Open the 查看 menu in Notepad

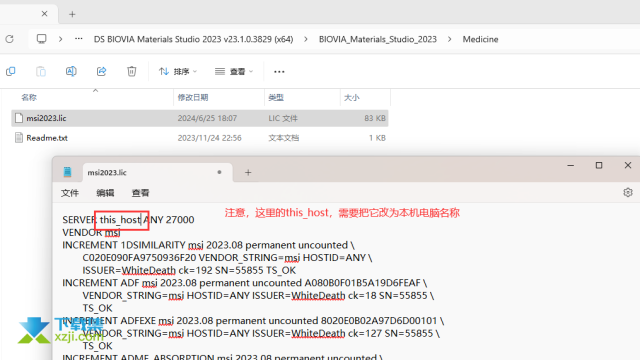click(x=140, y=193)
